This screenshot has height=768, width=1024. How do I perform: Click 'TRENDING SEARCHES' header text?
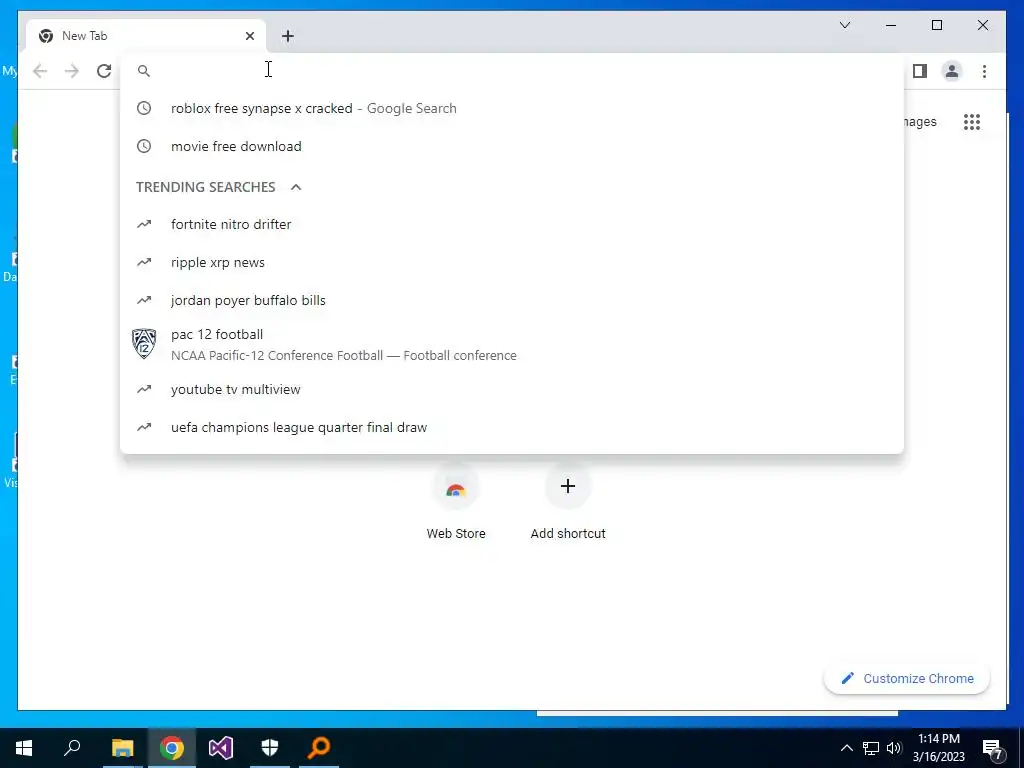(x=206, y=187)
